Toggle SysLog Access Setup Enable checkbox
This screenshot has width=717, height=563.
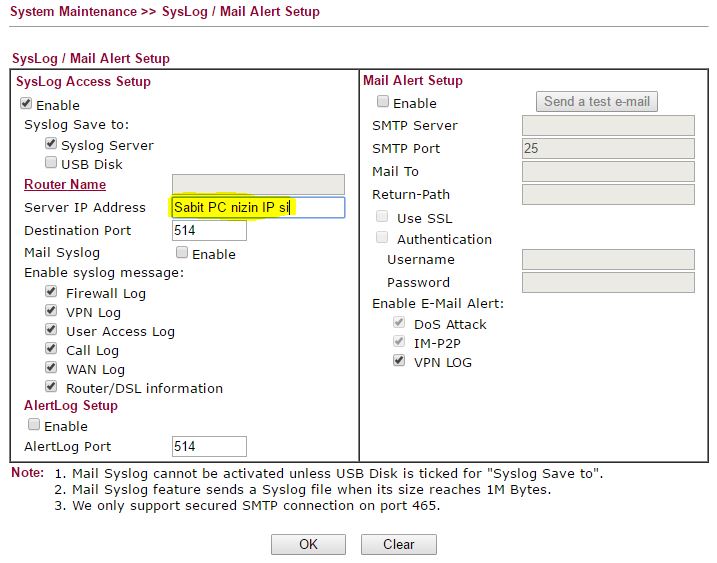26,104
